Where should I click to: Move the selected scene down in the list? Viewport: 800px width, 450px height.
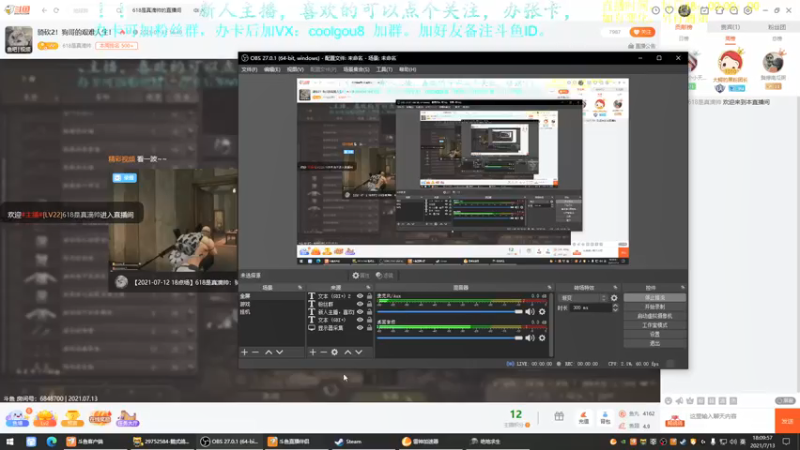[280, 352]
